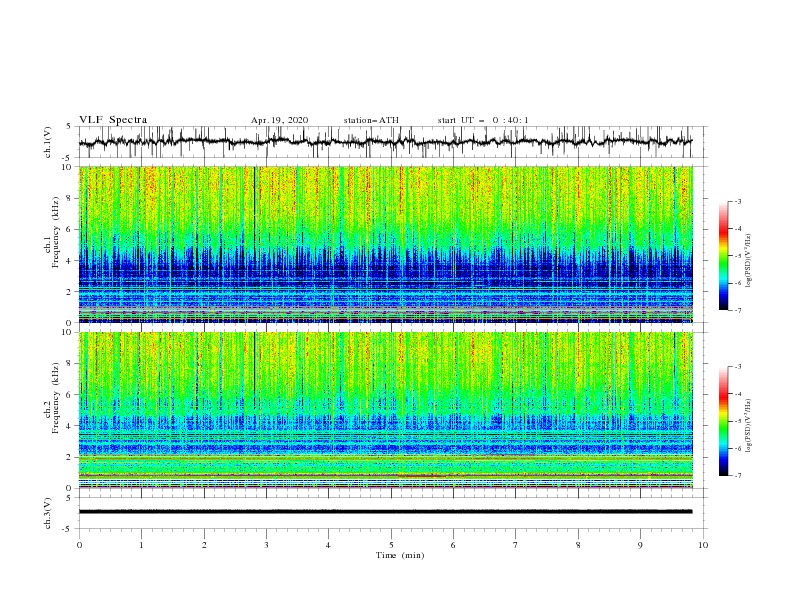Click the "-7" tick on ch.2 colorbar
This screenshot has height=612, width=792.
coord(737,476)
